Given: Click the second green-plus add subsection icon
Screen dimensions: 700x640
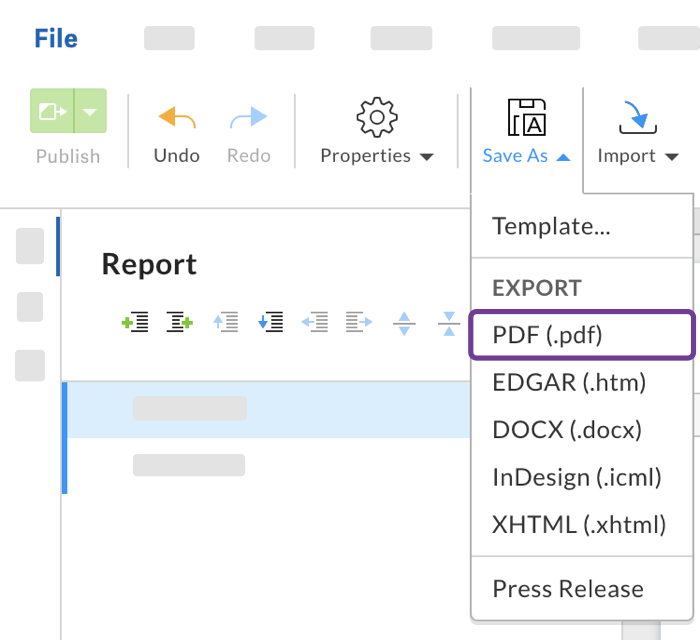Looking at the screenshot, I should [179, 322].
